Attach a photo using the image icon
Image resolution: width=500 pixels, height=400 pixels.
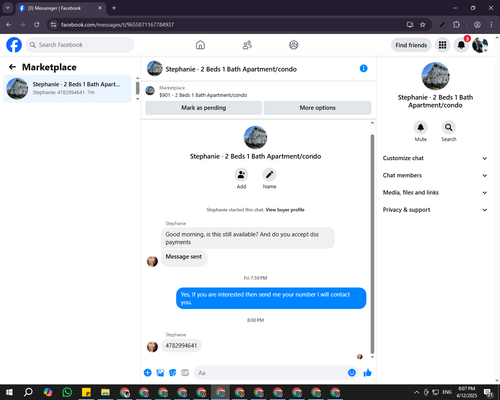pos(160,373)
